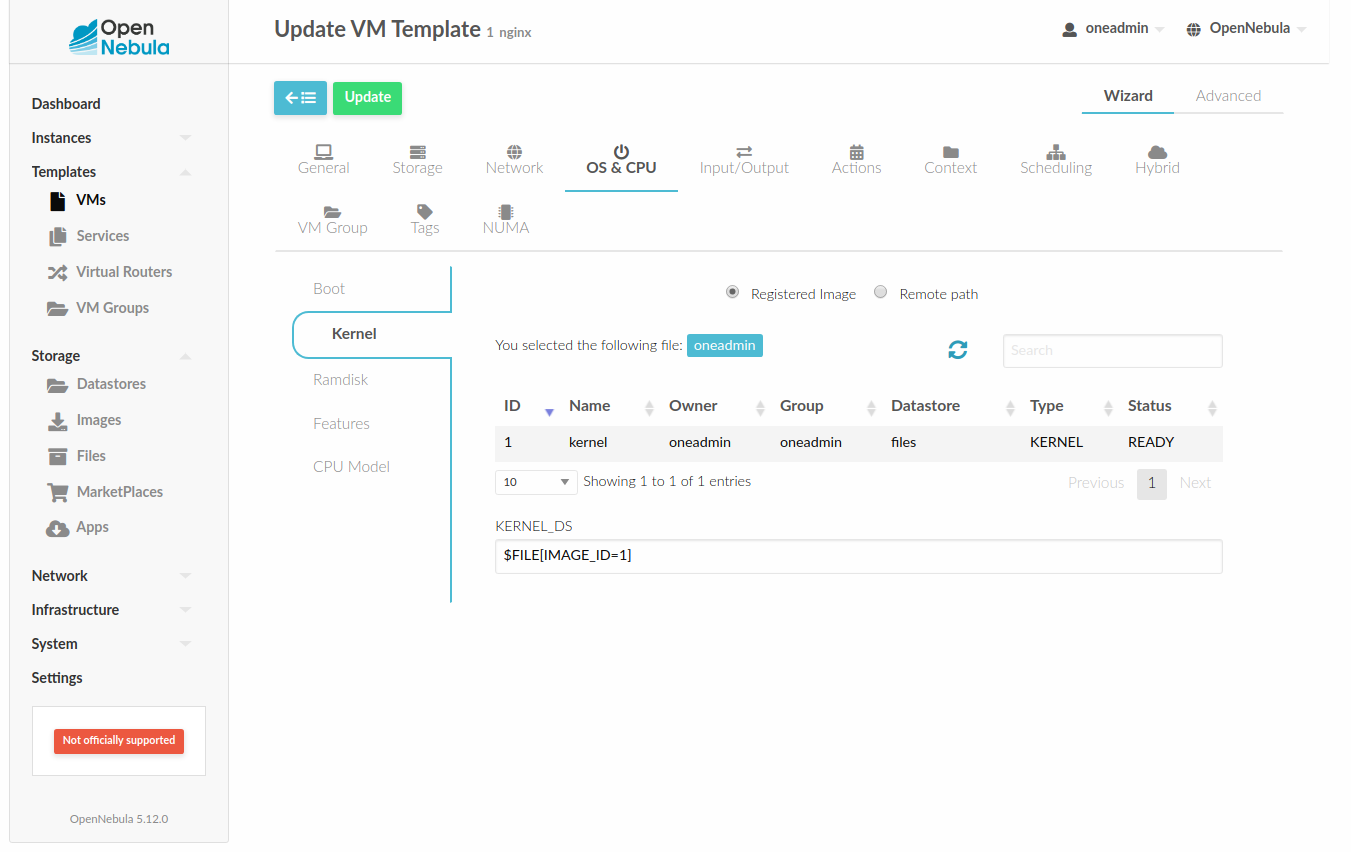The image size is (1351, 852).
Task: Click the Not officially supported button
Action: coord(119,741)
